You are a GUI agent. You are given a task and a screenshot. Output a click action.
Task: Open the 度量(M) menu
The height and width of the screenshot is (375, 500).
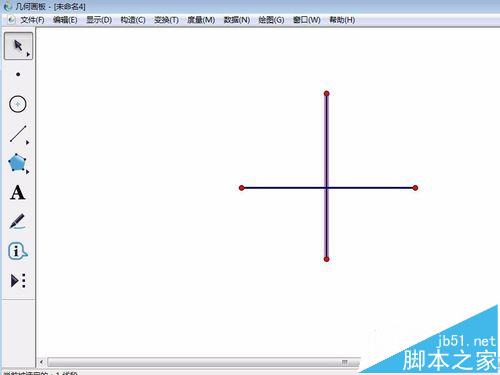coord(201,20)
